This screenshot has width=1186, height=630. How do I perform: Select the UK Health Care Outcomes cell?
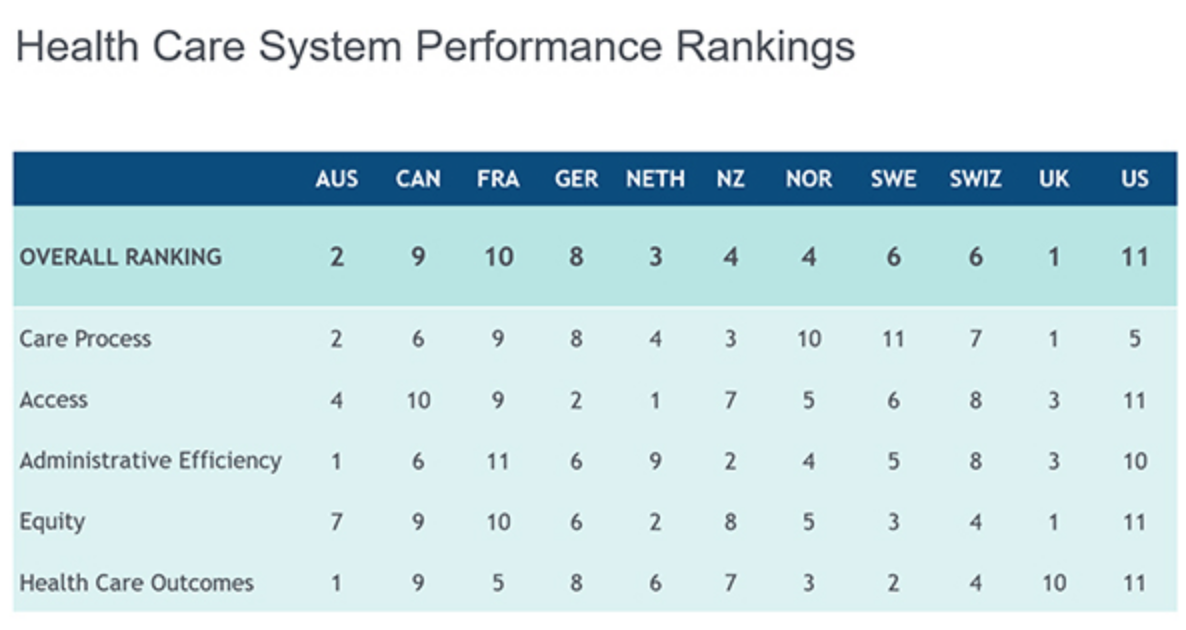coord(1054,583)
